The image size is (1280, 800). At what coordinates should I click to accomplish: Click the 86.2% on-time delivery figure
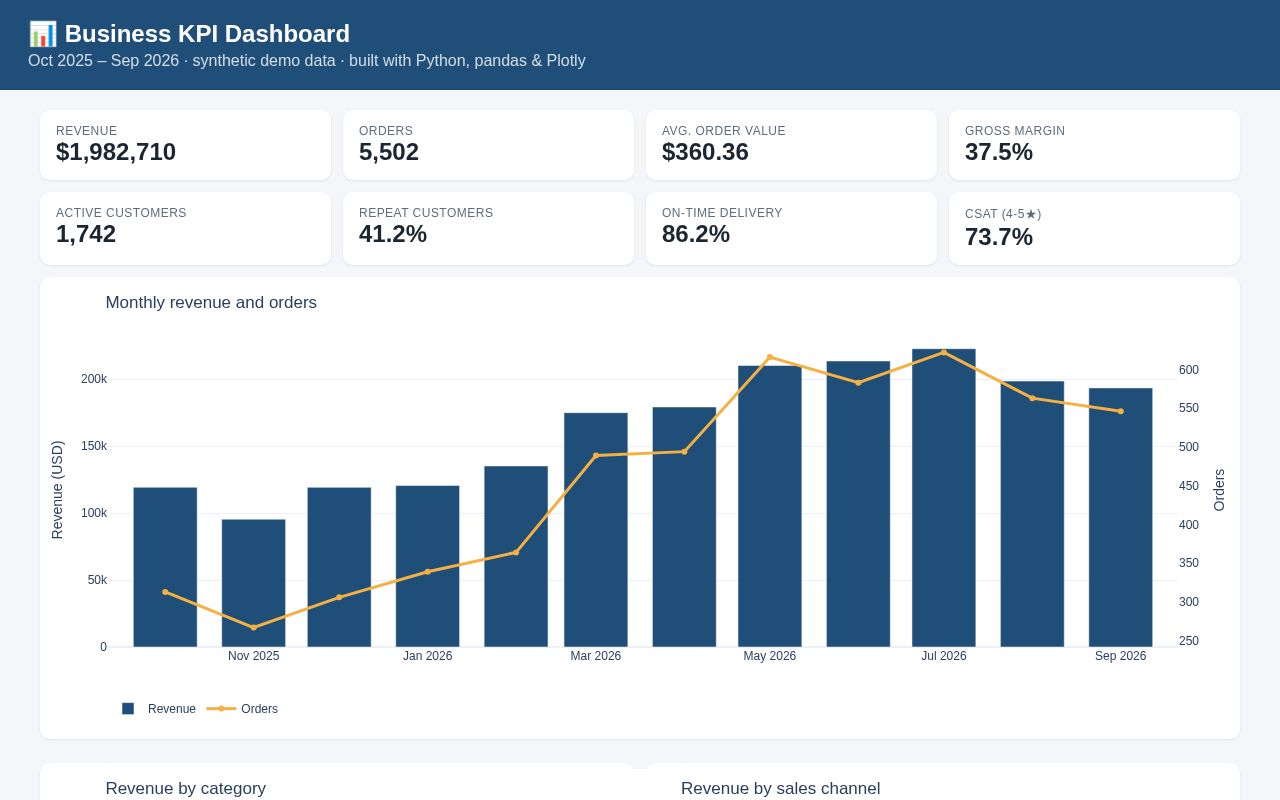click(x=696, y=234)
